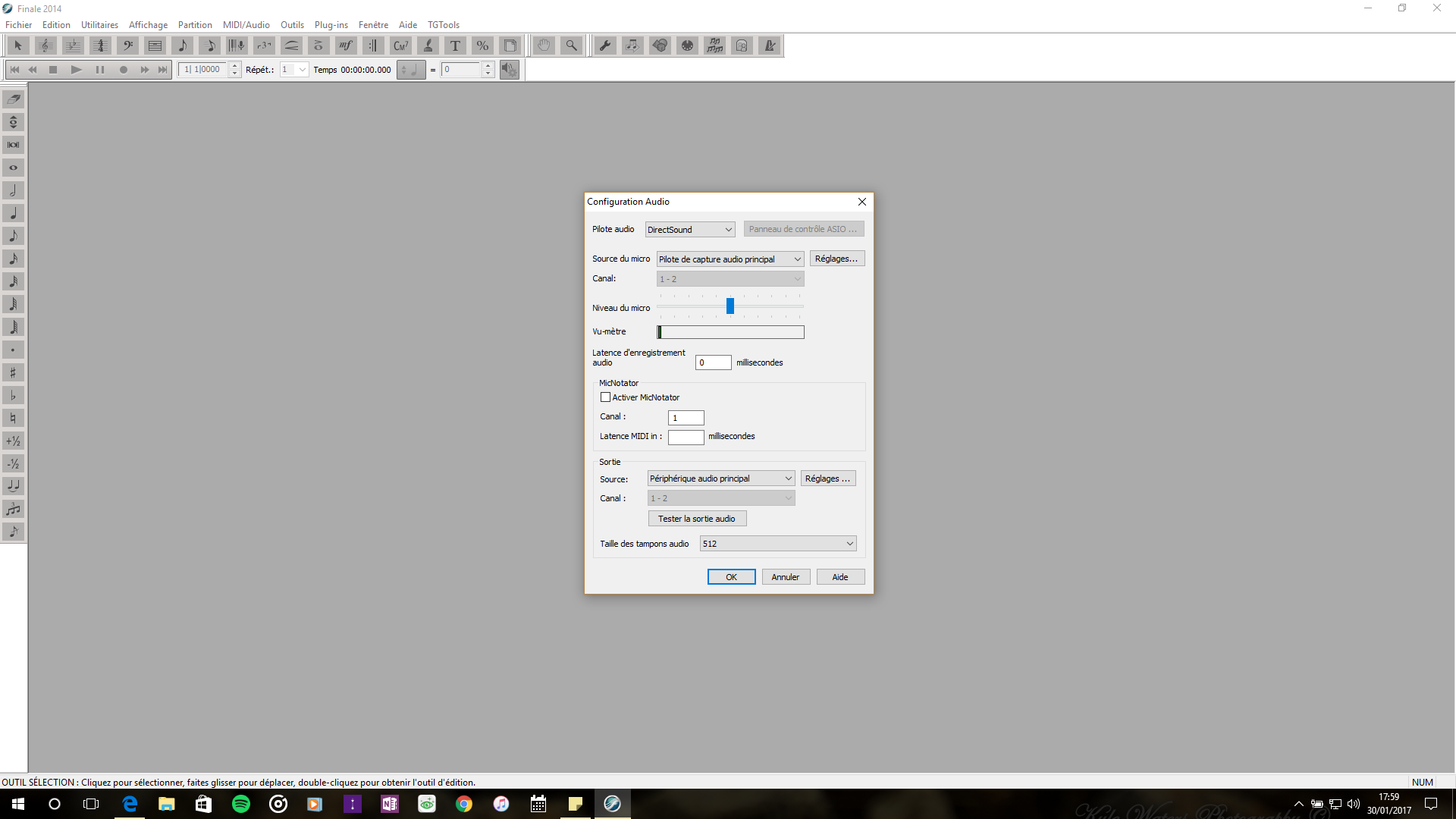The image size is (1456, 819).
Task: Select the Expression tool (mf) icon
Action: pos(346,45)
